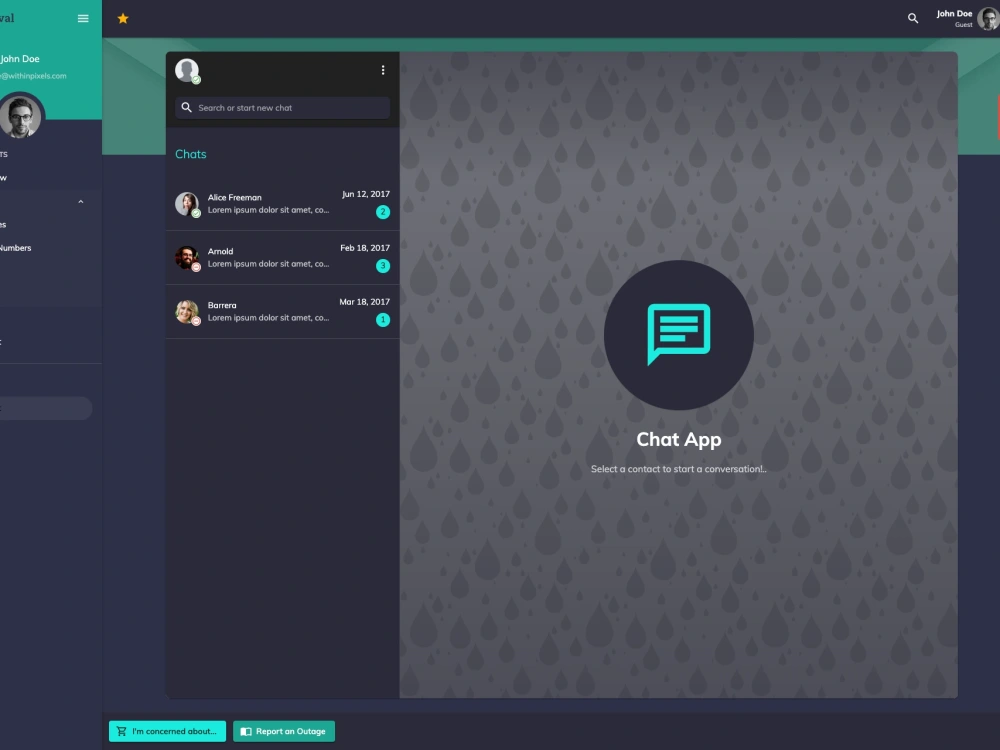The image size is (1000, 750).
Task: Open Arnold conversation
Action: tap(283, 258)
